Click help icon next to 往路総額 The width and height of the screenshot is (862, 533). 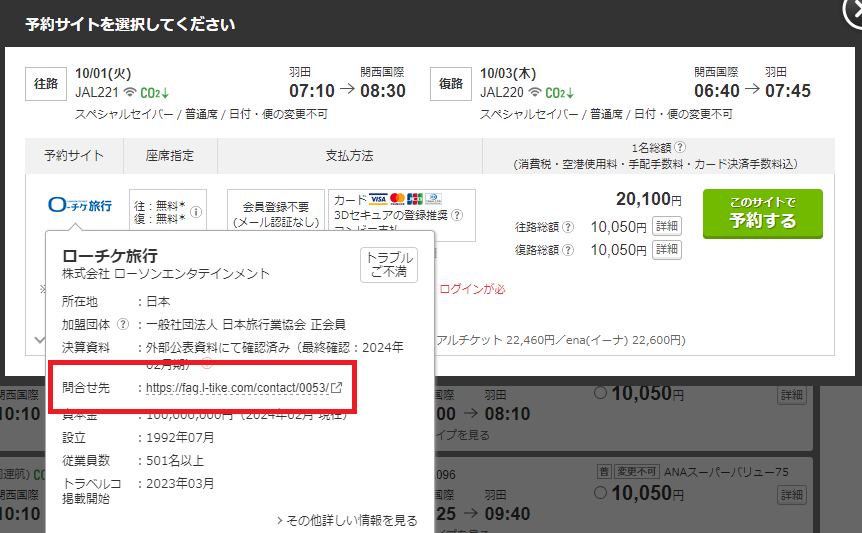point(568,227)
